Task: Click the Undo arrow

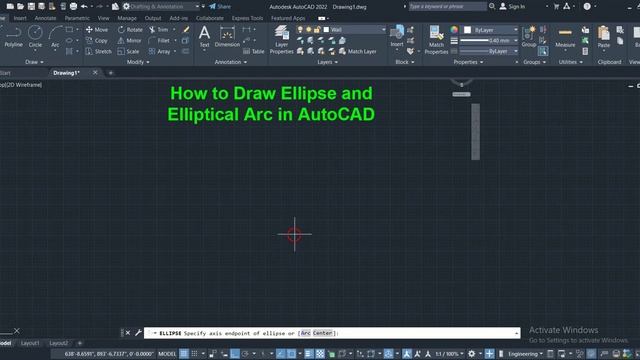Action: 84,7
